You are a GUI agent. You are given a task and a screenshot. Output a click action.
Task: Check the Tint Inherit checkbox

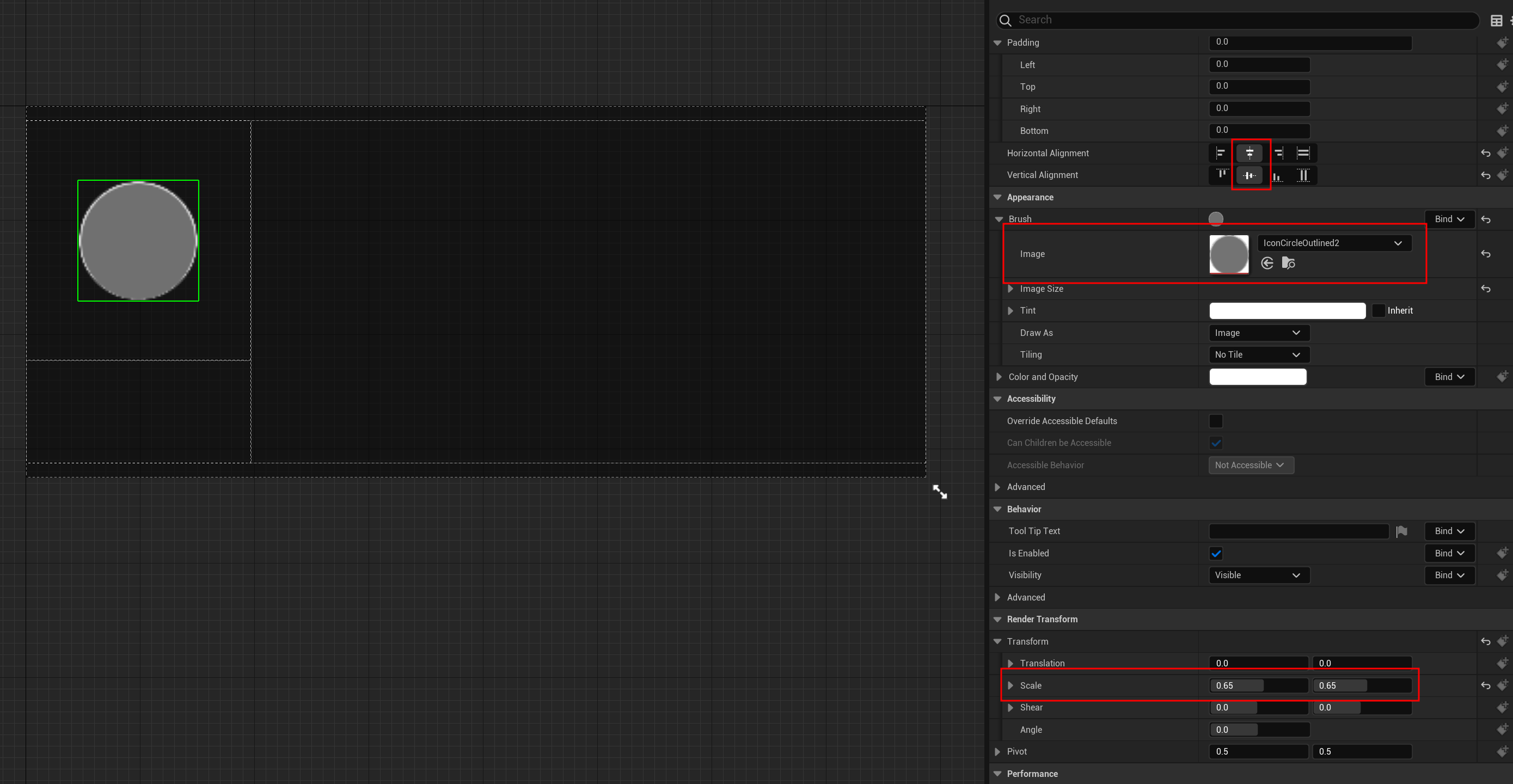click(x=1378, y=311)
